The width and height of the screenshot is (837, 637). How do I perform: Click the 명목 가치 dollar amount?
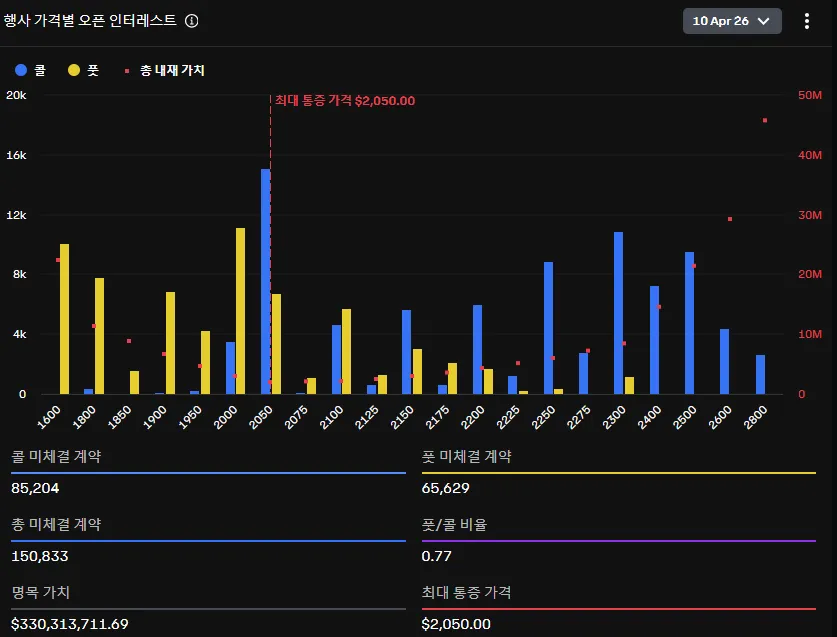pos(70,624)
